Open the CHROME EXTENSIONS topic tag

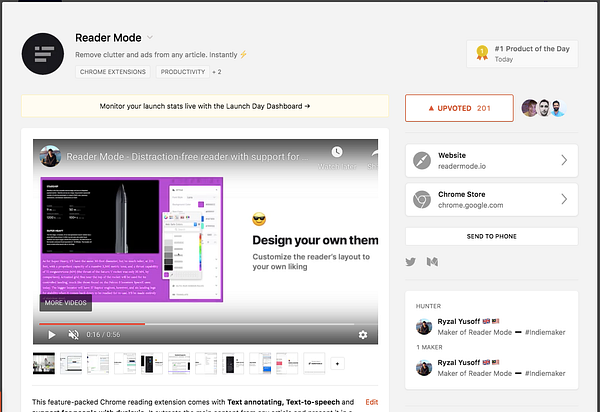click(113, 72)
